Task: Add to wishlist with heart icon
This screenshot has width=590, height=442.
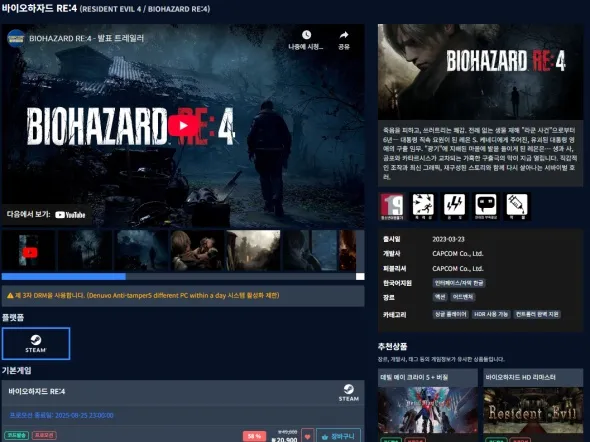Action: click(x=307, y=436)
